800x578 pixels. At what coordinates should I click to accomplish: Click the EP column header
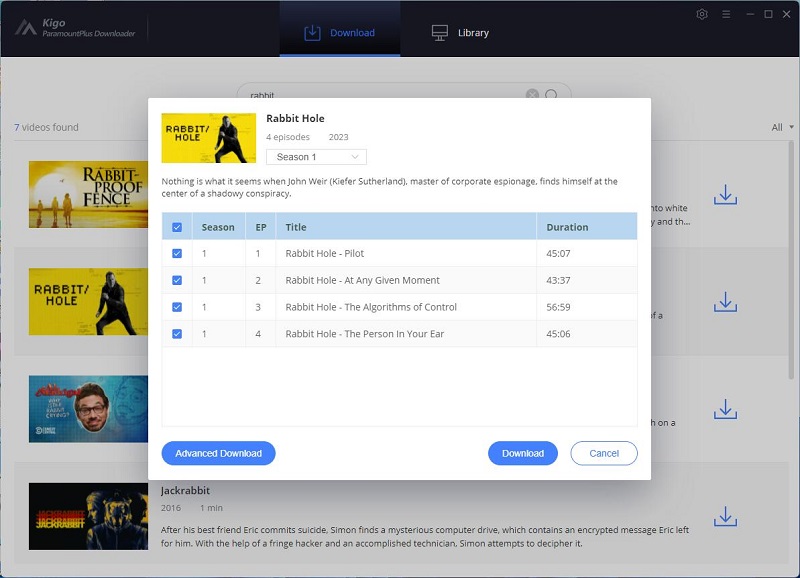point(261,227)
